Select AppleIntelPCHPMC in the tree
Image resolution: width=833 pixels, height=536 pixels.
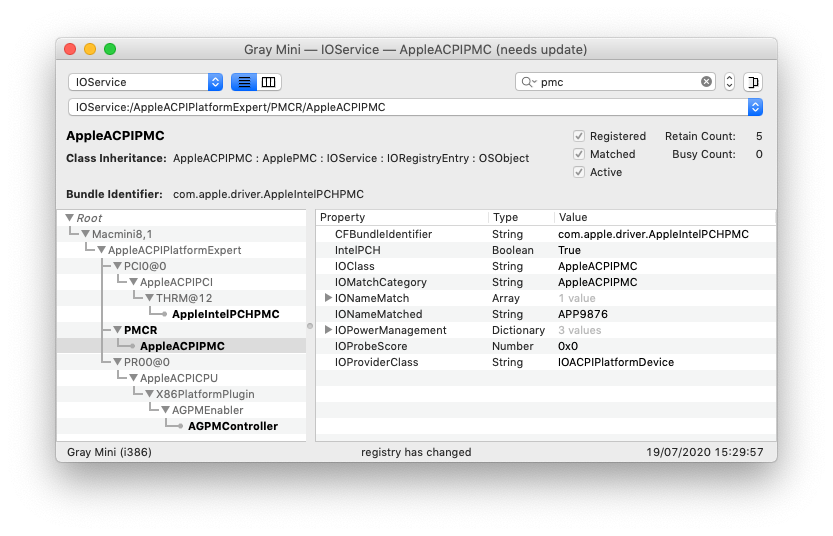pyautogui.click(x=225, y=314)
